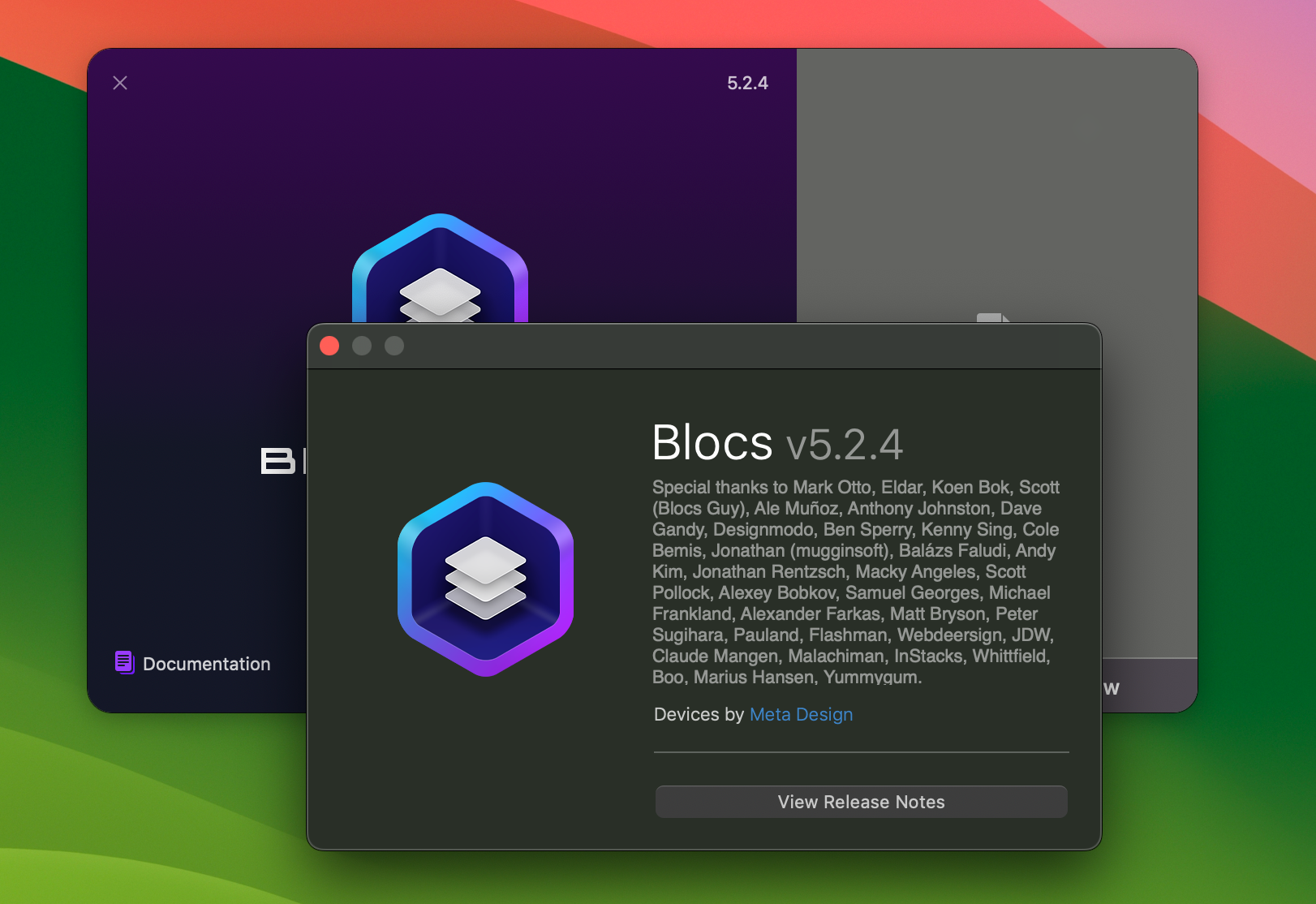Click the 5.2.4 version label in welcome window
Viewport: 1316px width, 904px height.
click(747, 83)
